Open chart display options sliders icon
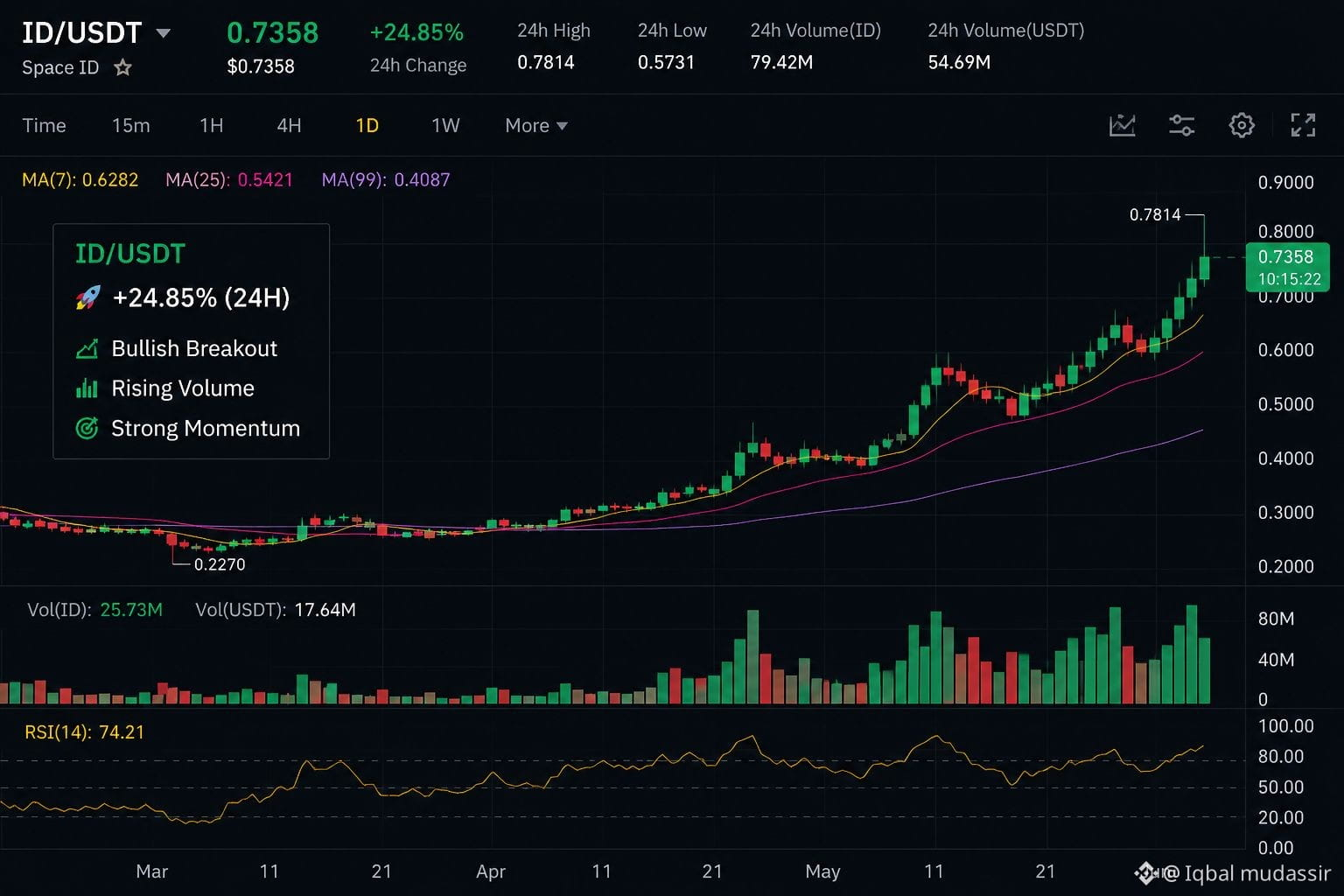The image size is (1344, 896). pyautogui.click(x=1182, y=125)
